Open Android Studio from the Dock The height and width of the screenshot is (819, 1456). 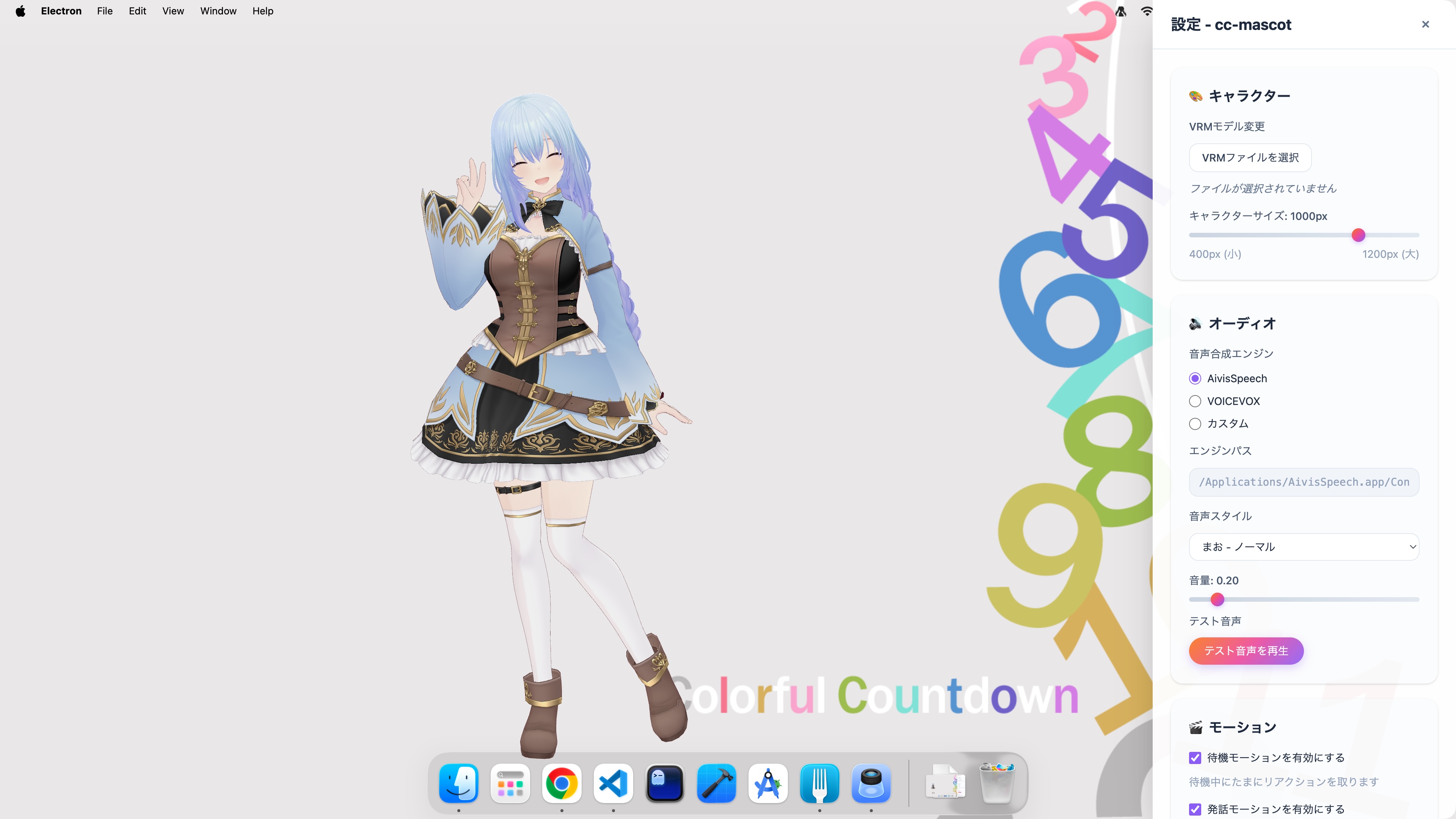(x=768, y=783)
